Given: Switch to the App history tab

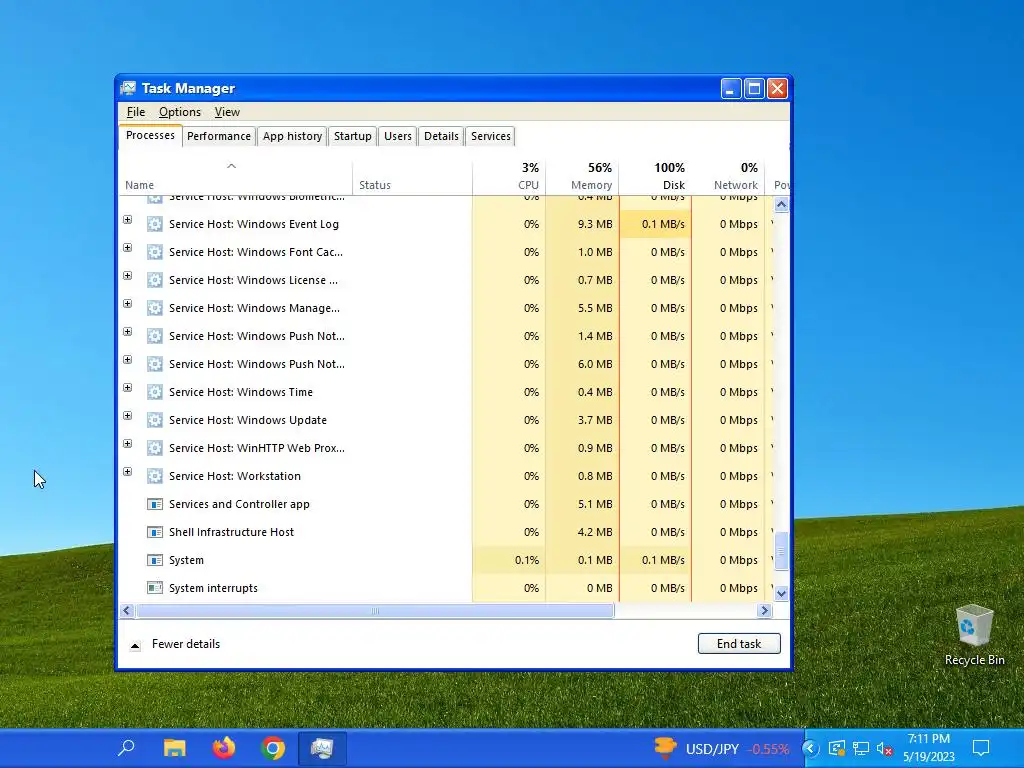Looking at the screenshot, I should pos(293,136).
